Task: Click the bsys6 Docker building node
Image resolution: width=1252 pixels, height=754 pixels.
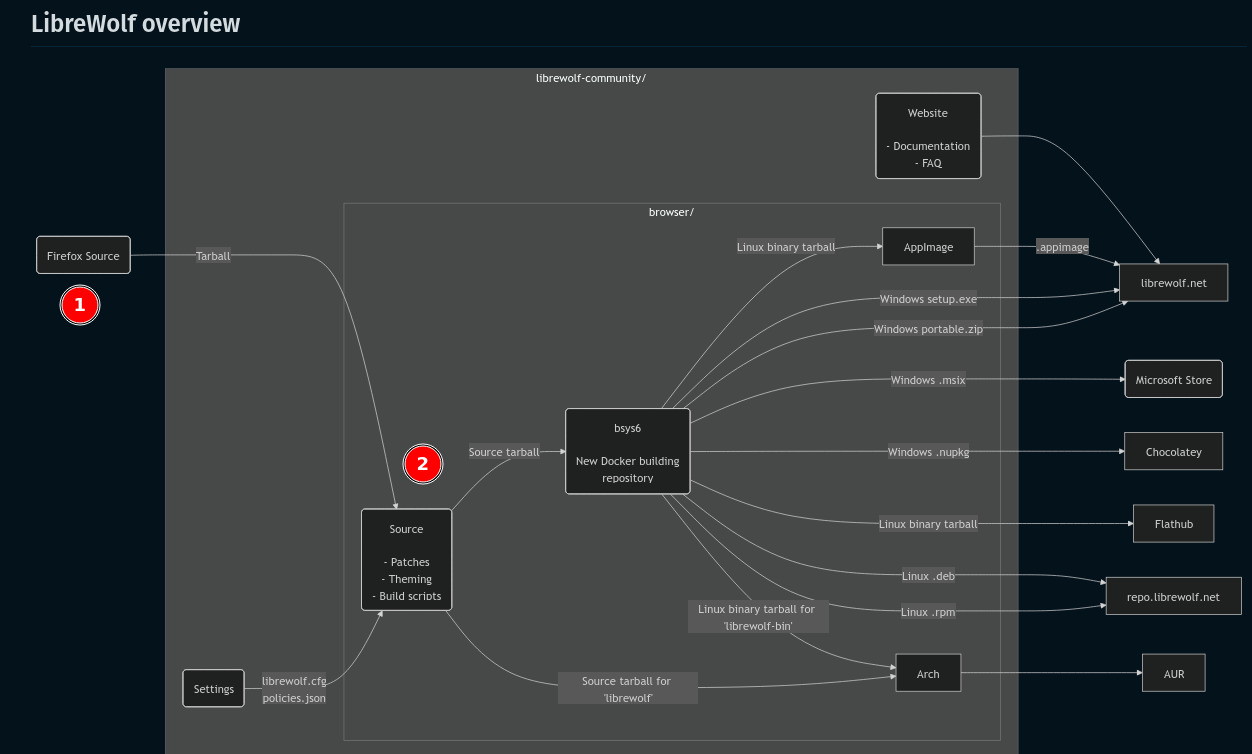Action: click(x=627, y=451)
